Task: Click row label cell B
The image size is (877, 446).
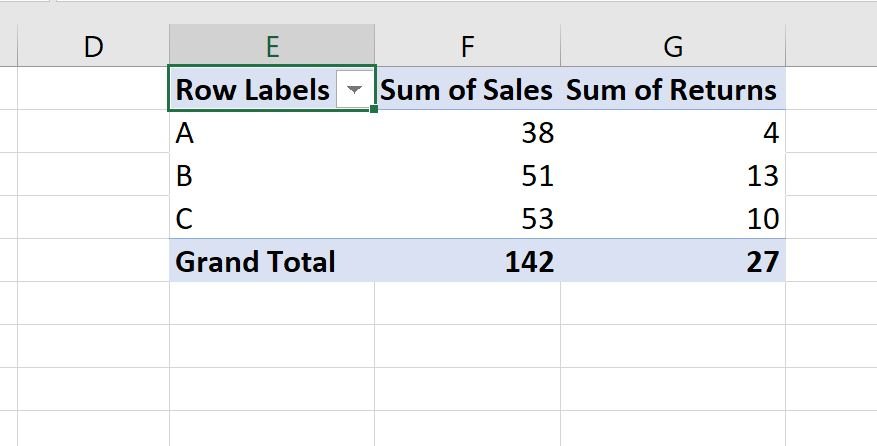Action: point(272,175)
